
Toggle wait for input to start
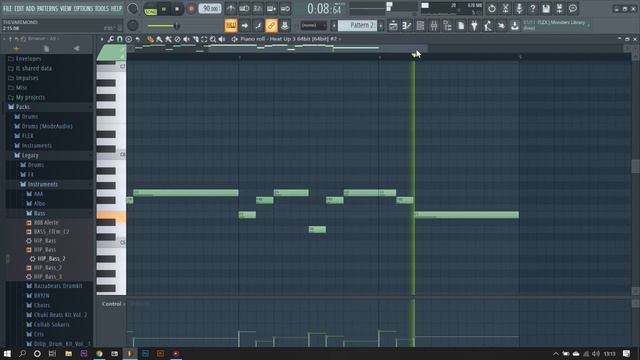tap(244, 9)
